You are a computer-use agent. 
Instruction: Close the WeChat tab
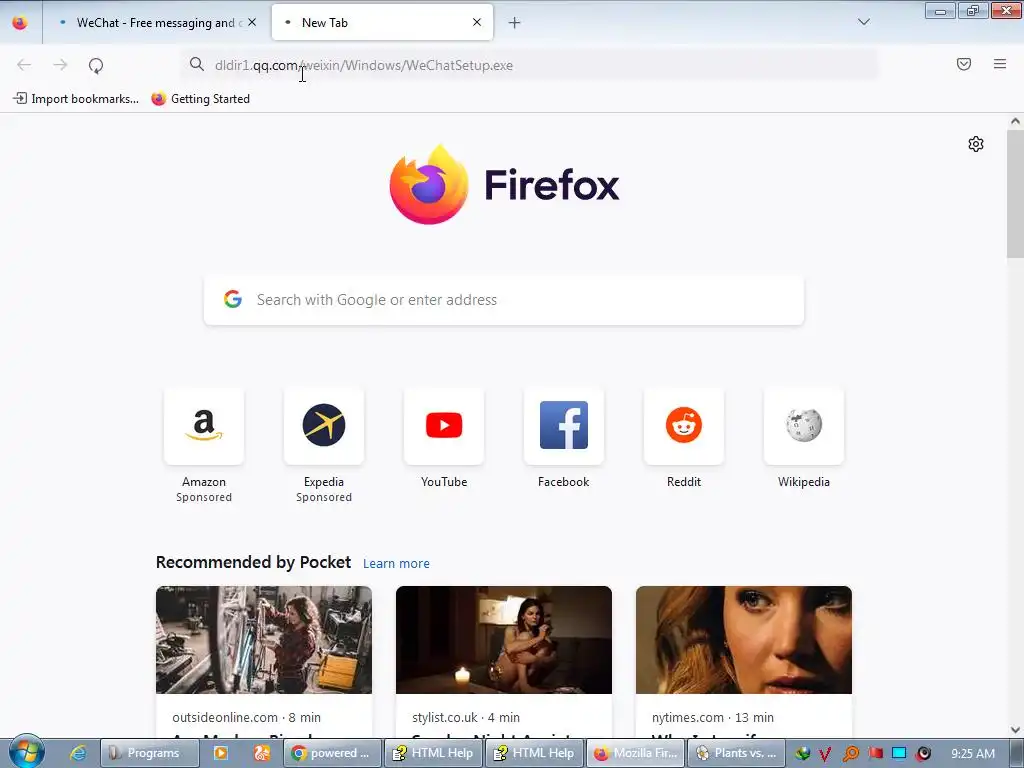tap(252, 23)
